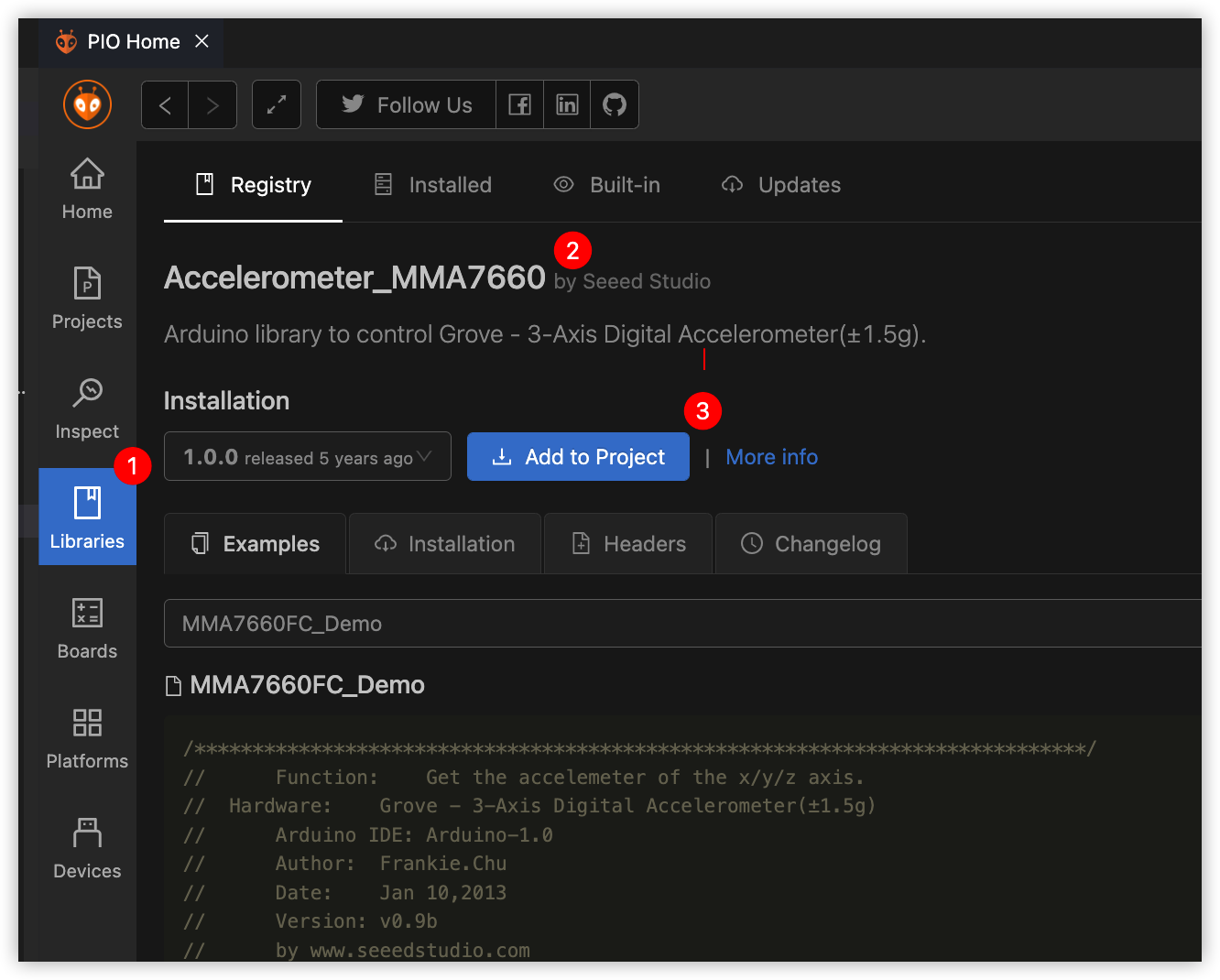Switch to the Installed tab

pos(432,185)
